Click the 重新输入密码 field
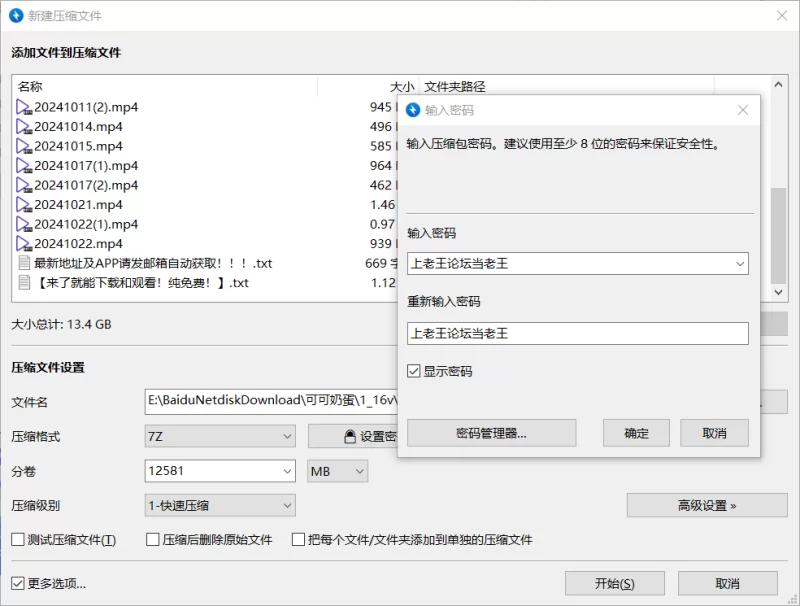The height and width of the screenshot is (606, 800). click(578, 334)
